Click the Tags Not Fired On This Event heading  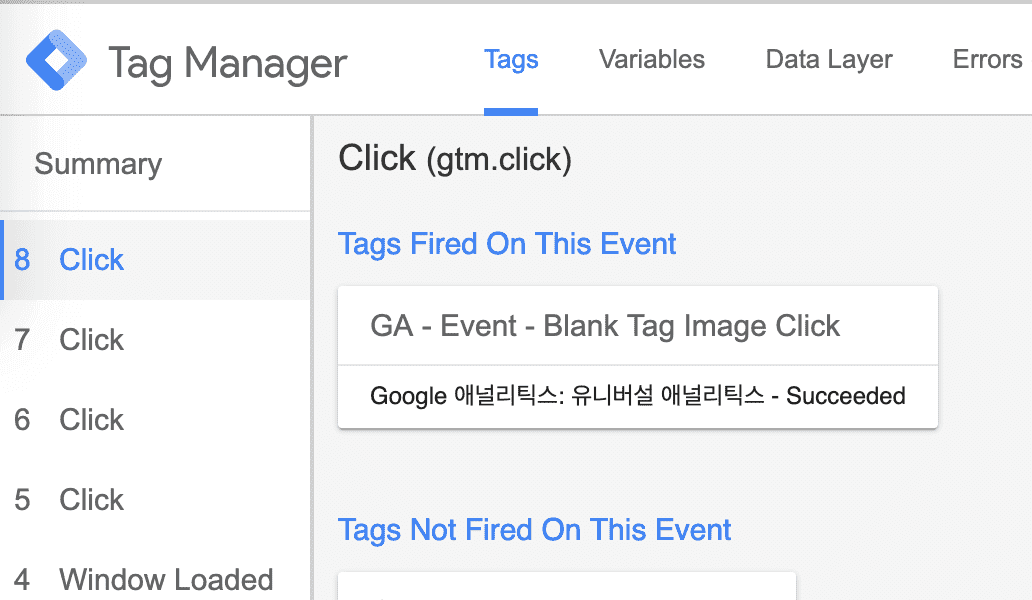tap(535, 530)
